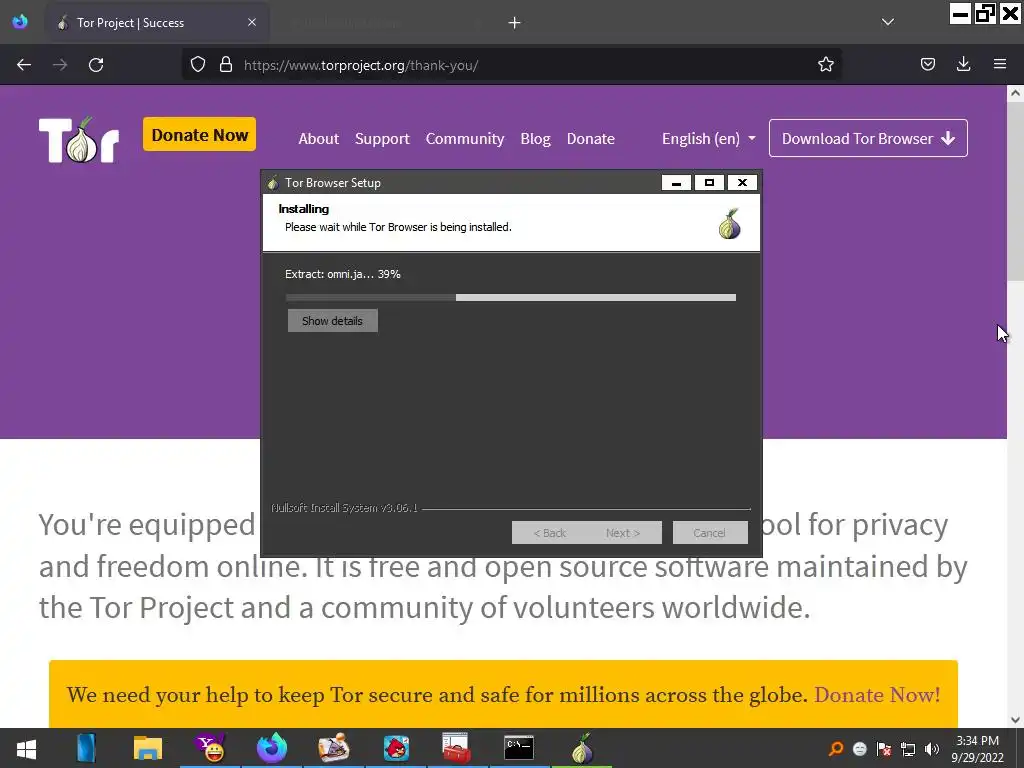
Task: Expand the list all tabs chevron
Action: coord(888,22)
